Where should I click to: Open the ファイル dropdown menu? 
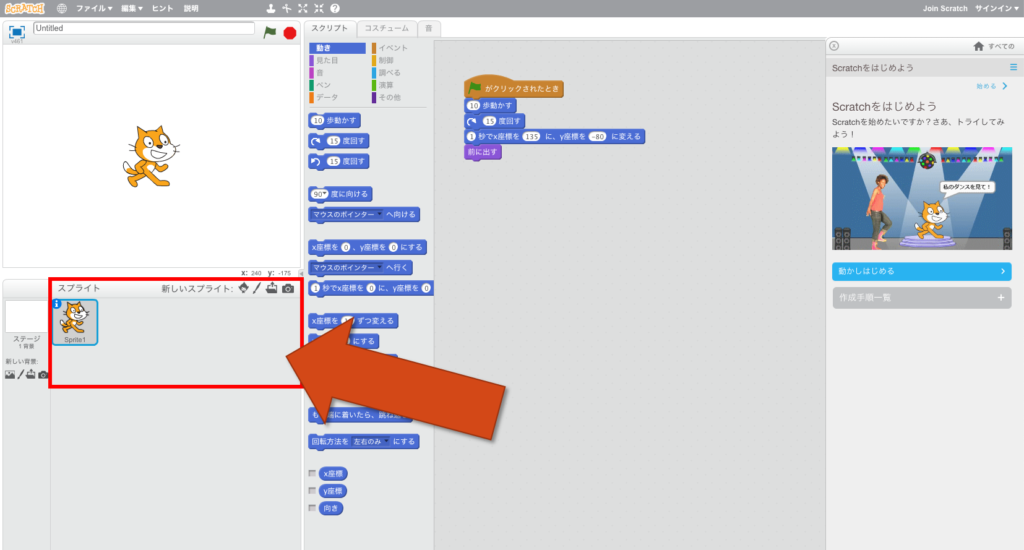pyautogui.click(x=93, y=8)
